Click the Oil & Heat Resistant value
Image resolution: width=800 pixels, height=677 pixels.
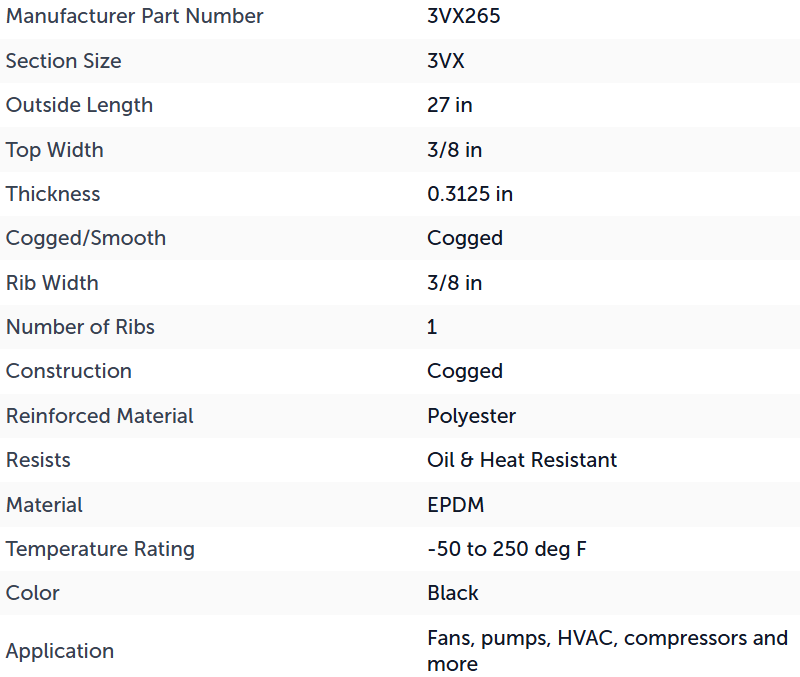522,461
